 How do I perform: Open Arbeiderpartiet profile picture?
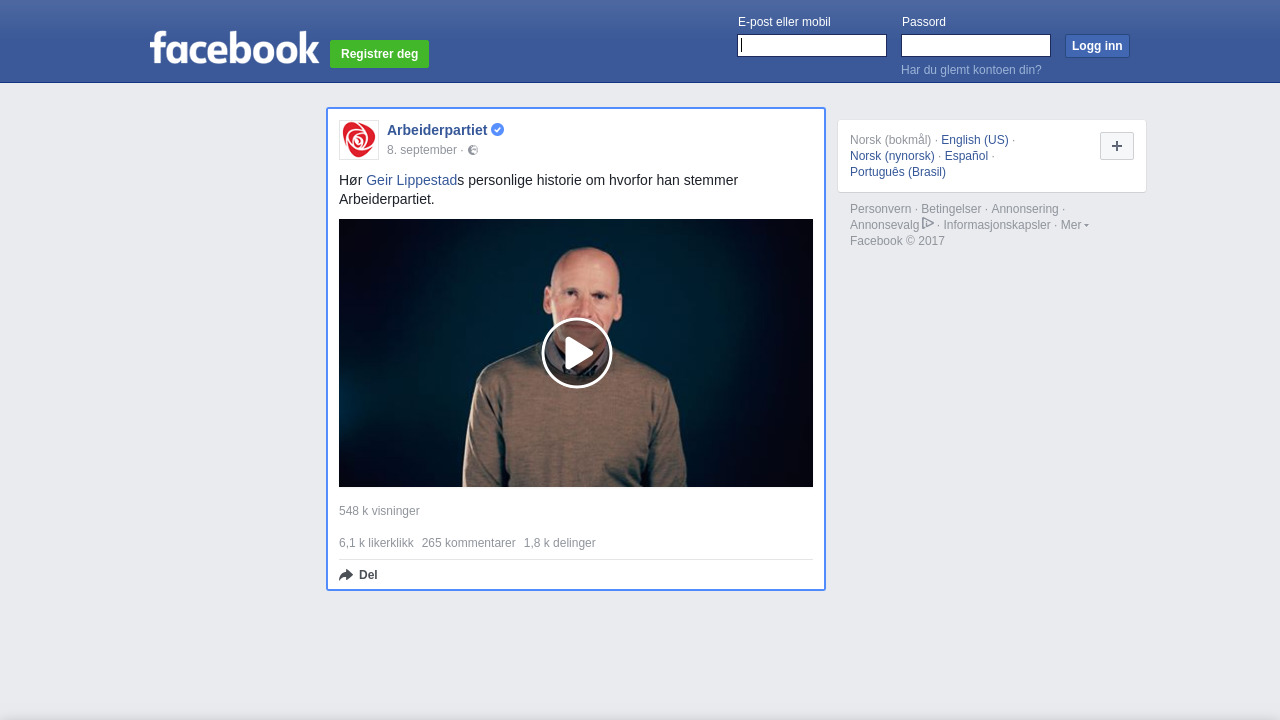[x=359, y=140]
